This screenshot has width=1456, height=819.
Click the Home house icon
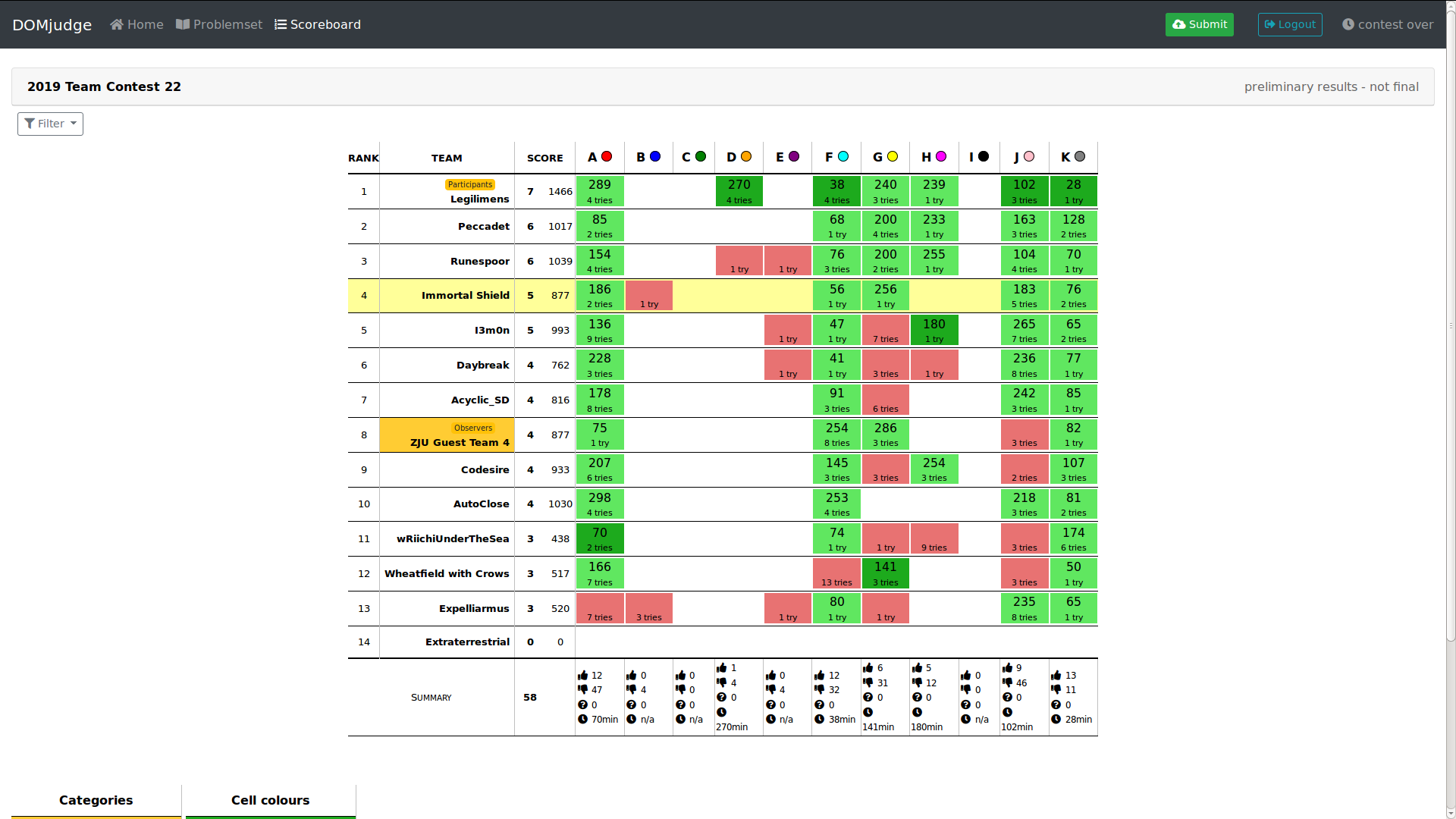(x=116, y=24)
